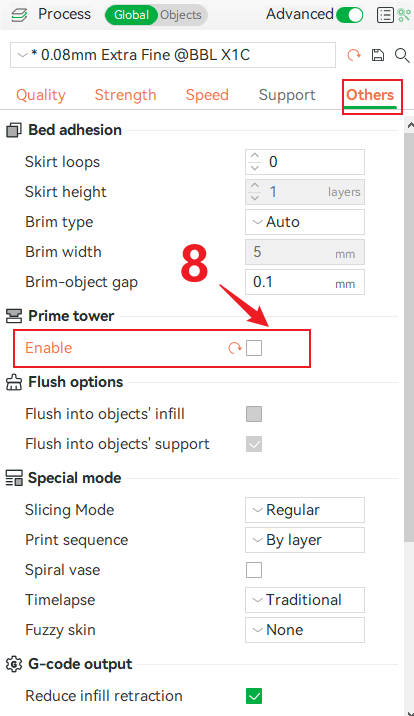Click the parameter list icon beside Advanced
The height and width of the screenshot is (716, 414).
coord(385,15)
